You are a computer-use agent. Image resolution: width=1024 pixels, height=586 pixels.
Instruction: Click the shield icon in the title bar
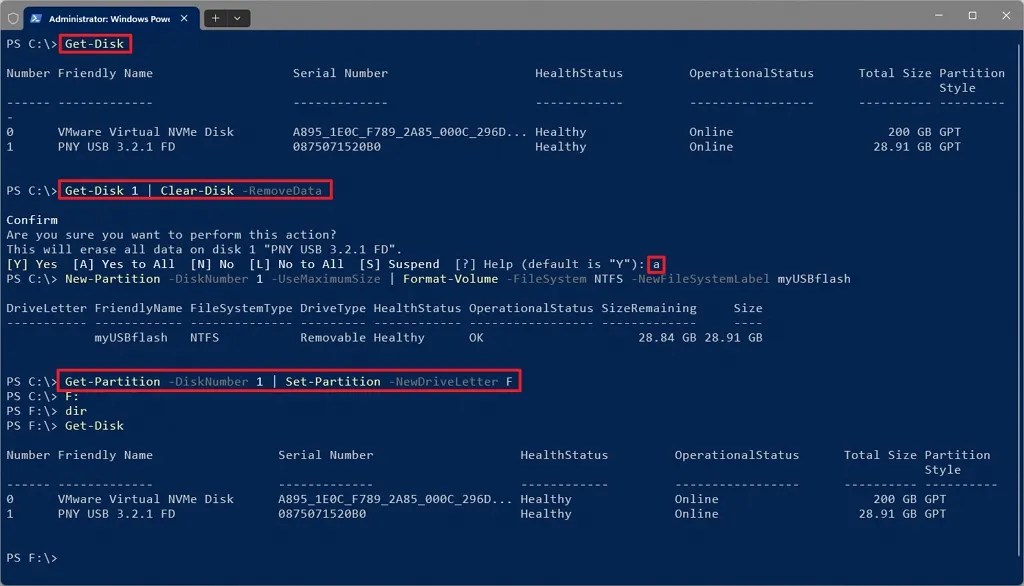pyautogui.click(x=12, y=18)
